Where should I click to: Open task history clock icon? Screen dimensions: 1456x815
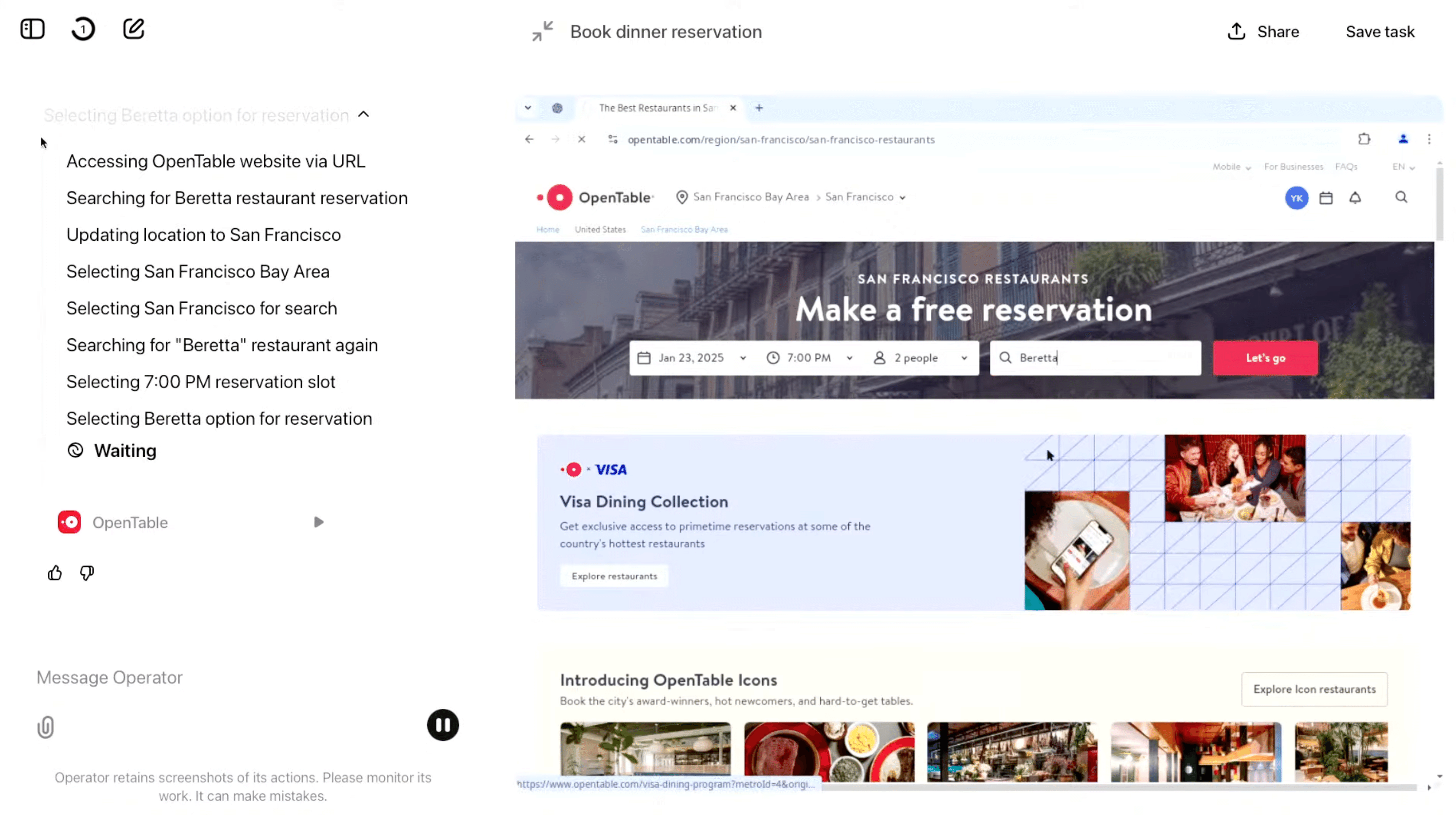click(83, 29)
